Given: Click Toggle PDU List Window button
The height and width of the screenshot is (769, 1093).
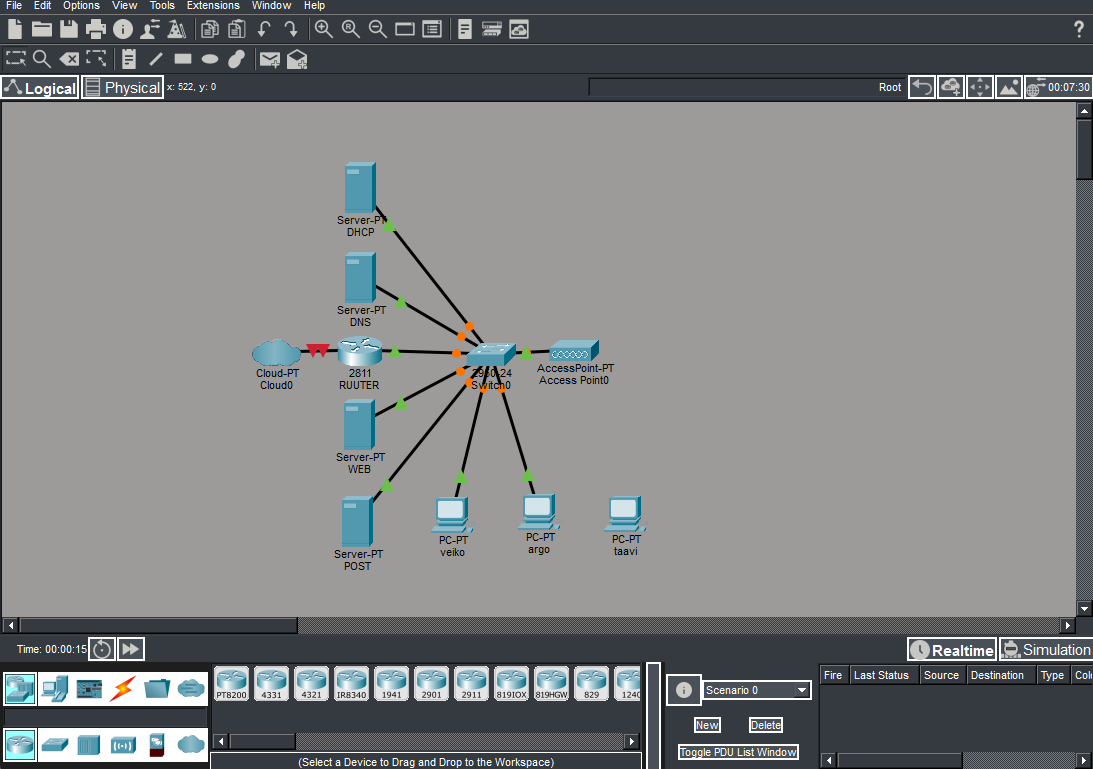Looking at the screenshot, I should [x=738, y=752].
